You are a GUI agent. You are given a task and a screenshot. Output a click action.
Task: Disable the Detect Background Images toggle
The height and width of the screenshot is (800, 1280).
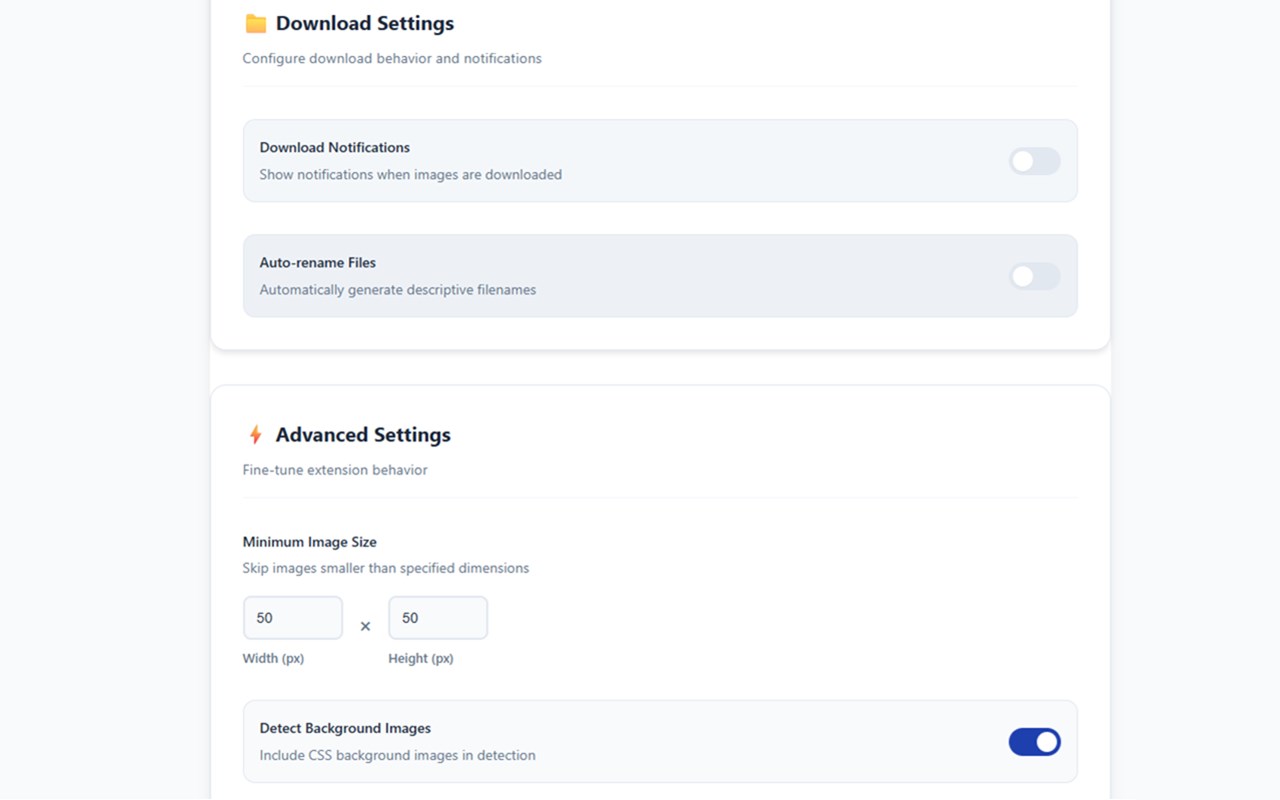pyautogui.click(x=1034, y=742)
